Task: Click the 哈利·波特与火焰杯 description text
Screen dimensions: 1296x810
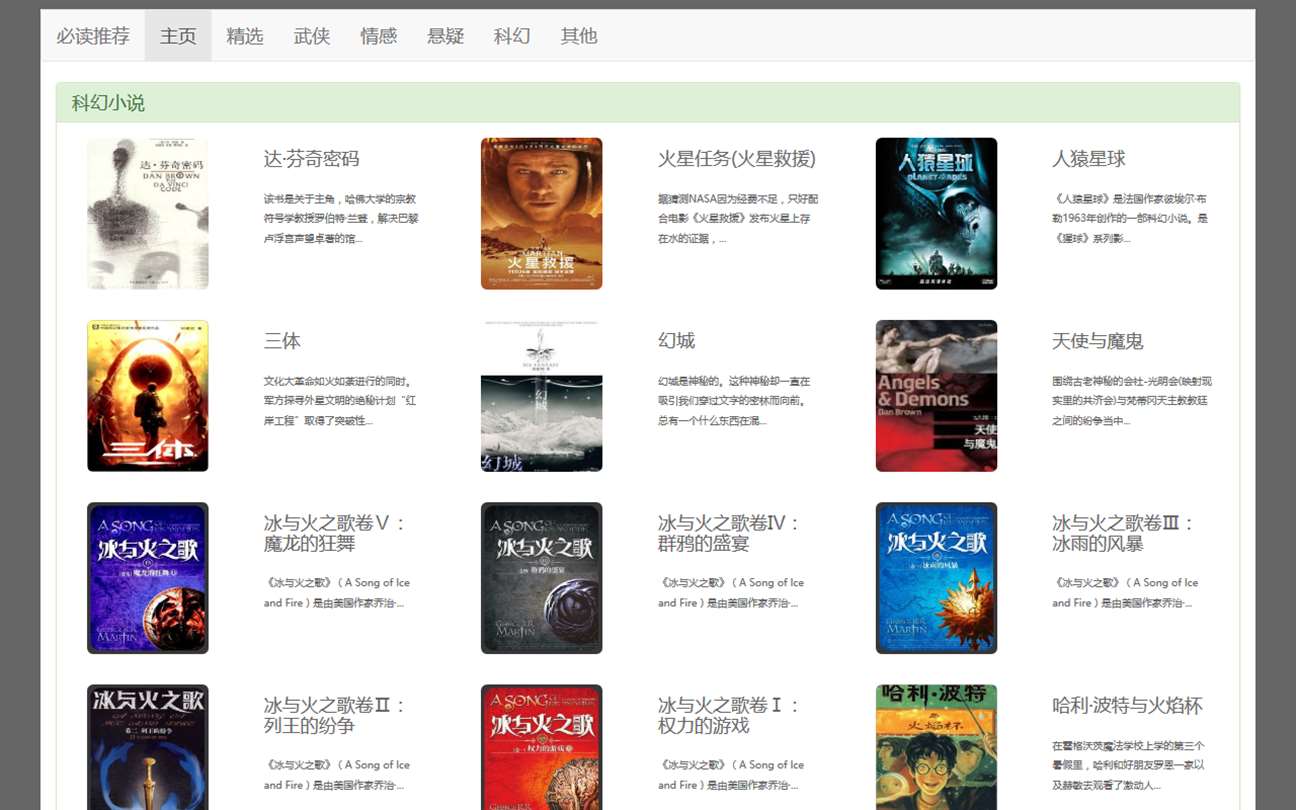Action: [x=1128, y=765]
